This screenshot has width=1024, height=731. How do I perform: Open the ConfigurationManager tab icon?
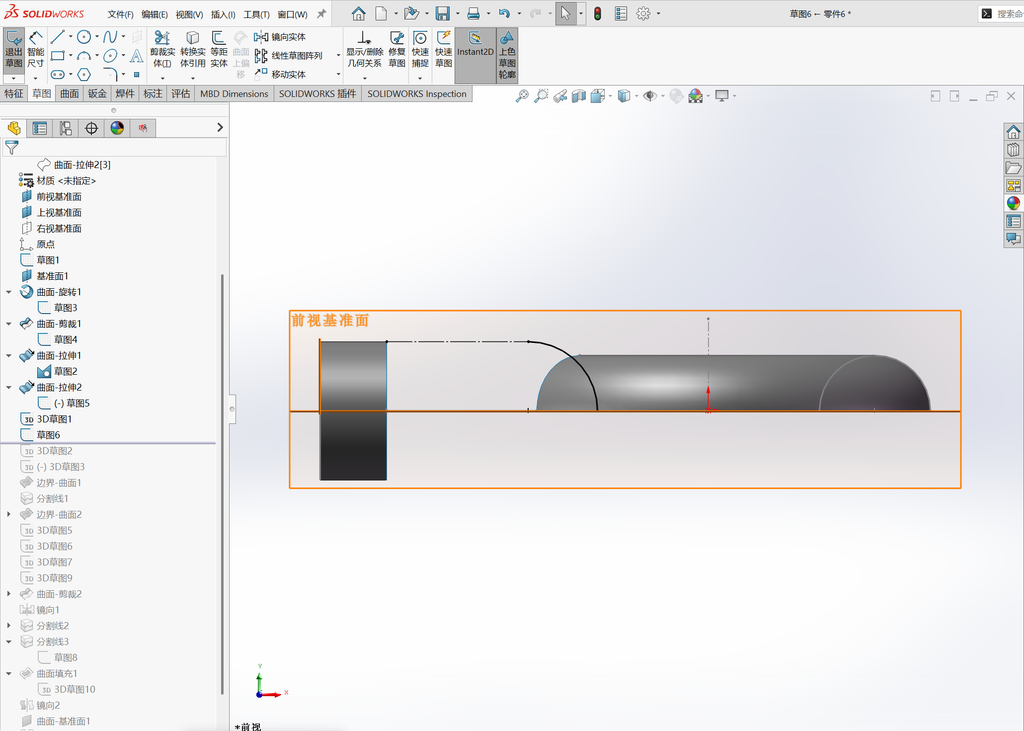click(x=65, y=128)
